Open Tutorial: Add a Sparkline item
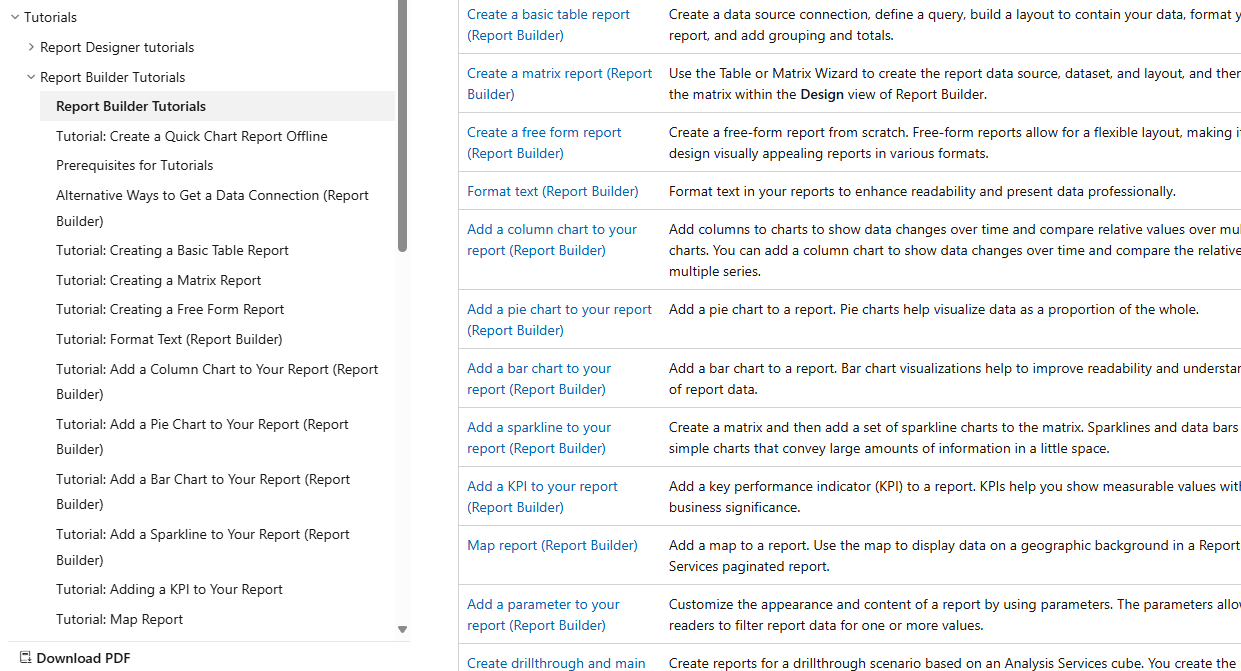 [203, 547]
